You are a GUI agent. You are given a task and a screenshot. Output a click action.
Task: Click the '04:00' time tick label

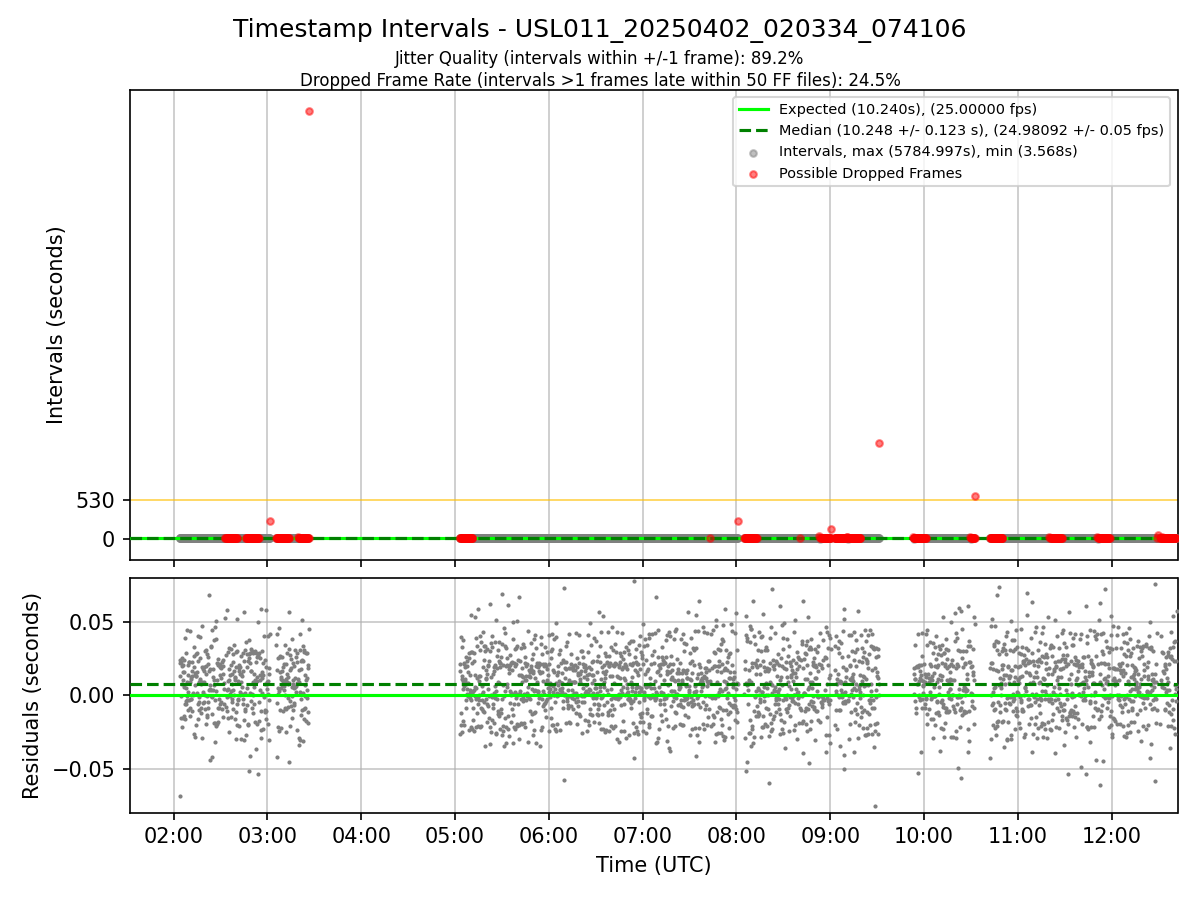361,836
